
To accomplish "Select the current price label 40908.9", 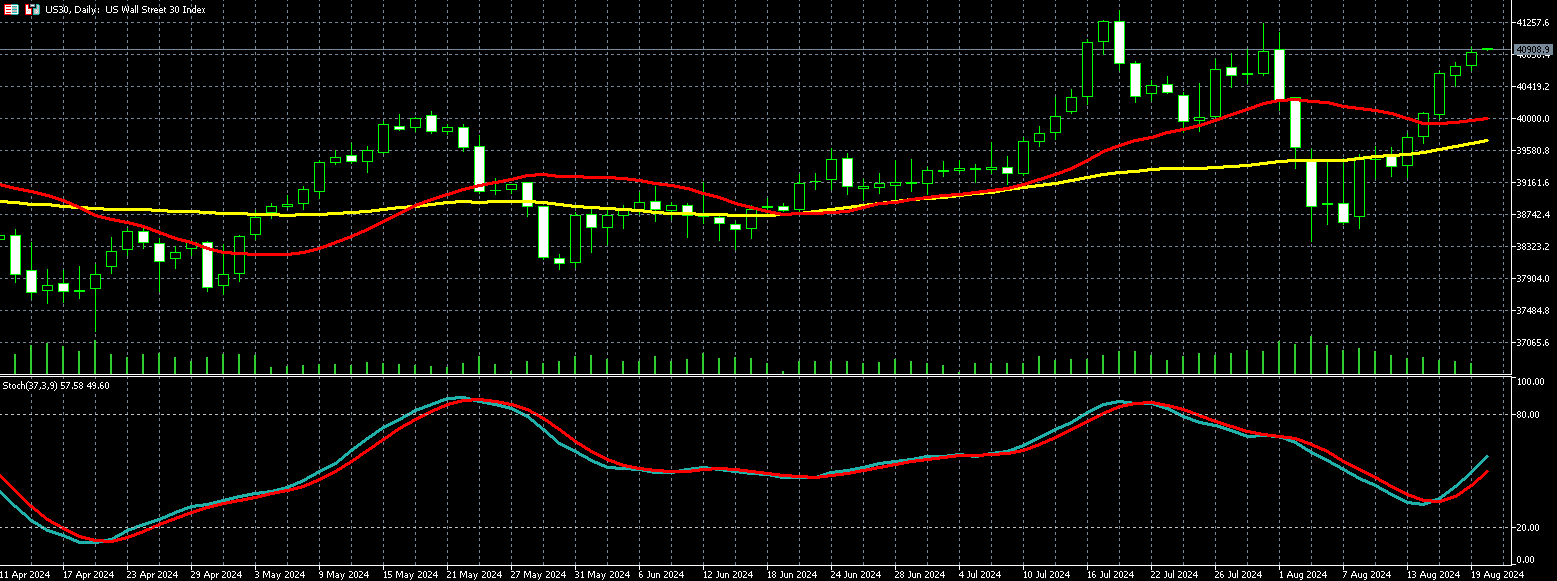I will coord(1532,49).
